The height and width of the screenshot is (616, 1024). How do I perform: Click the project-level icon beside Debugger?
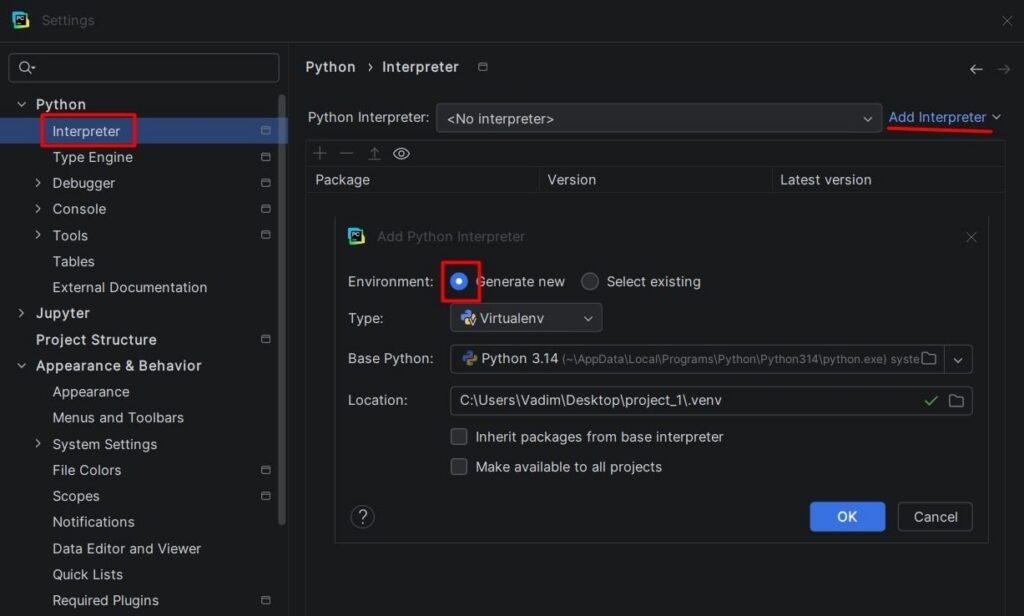click(x=266, y=183)
